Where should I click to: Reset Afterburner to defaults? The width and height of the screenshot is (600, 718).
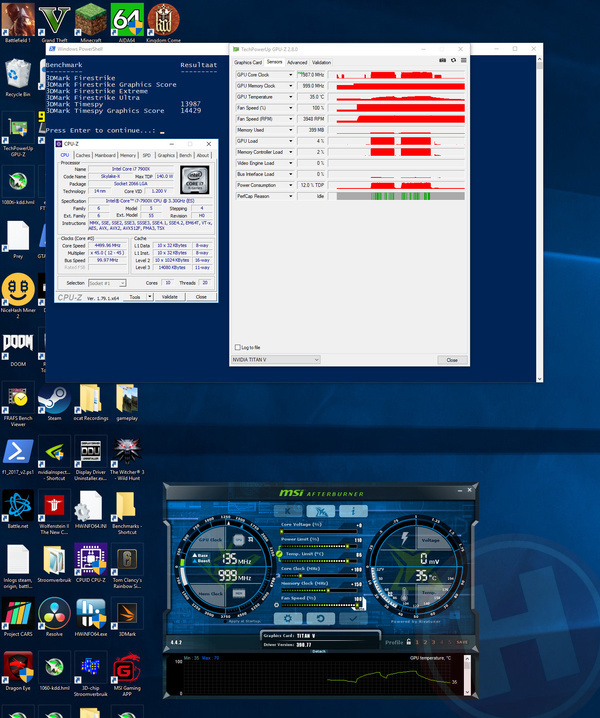pyautogui.click(x=320, y=619)
